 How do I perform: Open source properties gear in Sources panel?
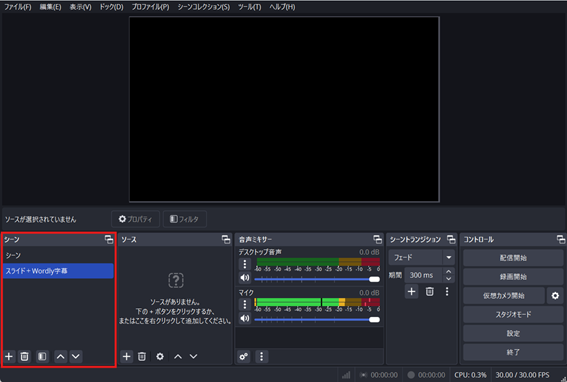160,357
